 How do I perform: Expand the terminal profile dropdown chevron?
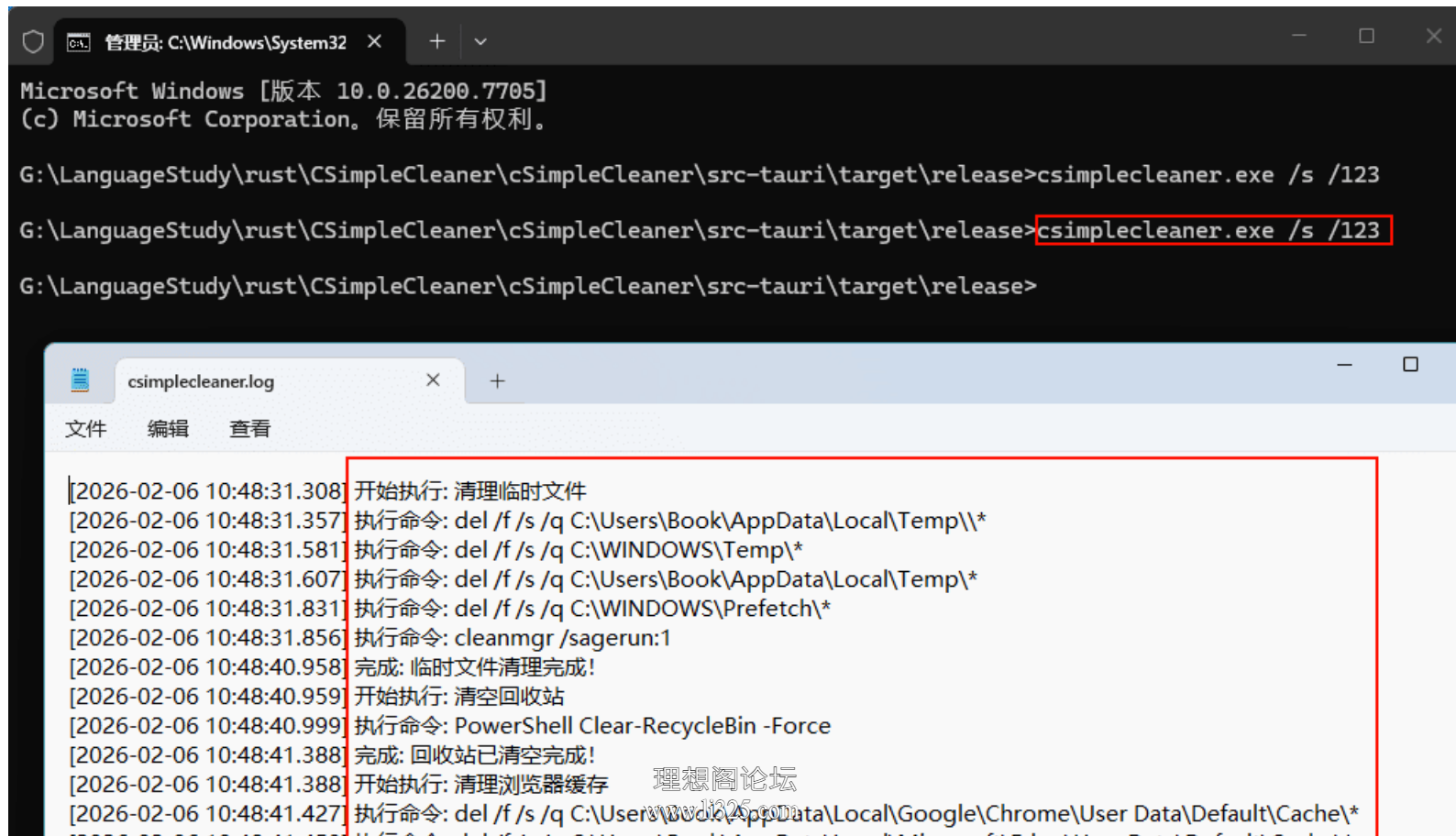pyautogui.click(x=480, y=41)
